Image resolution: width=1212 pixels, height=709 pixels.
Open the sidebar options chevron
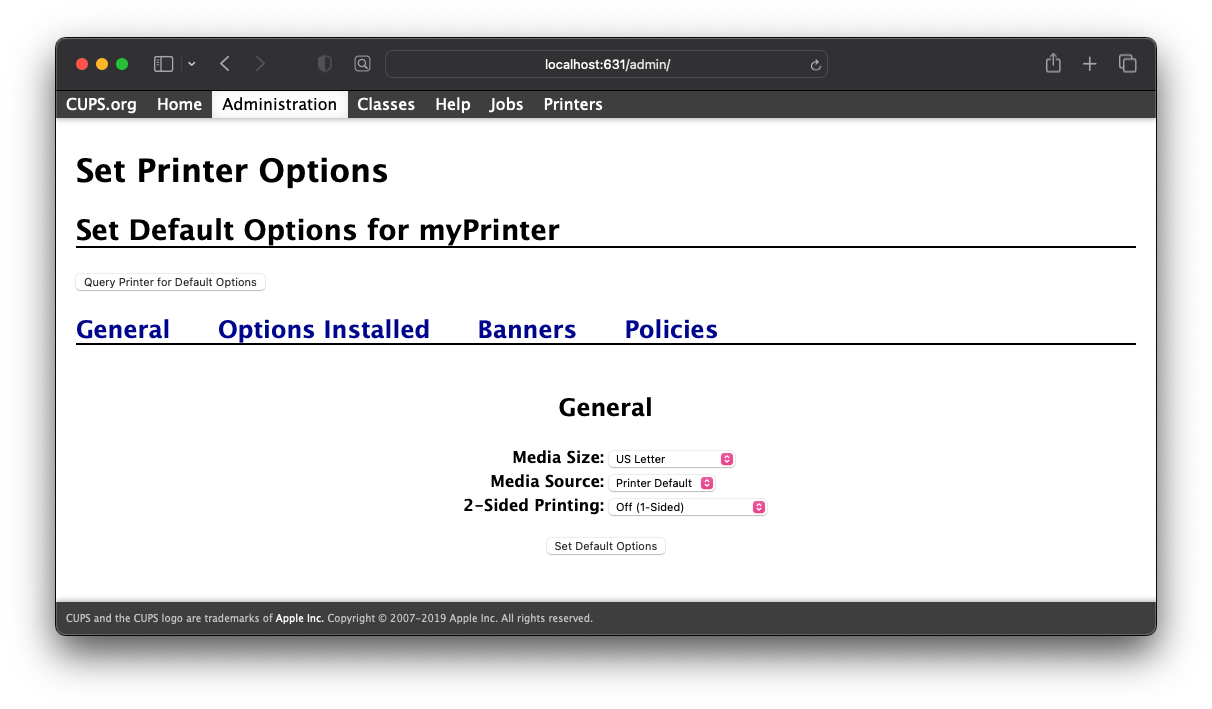(191, 64)
